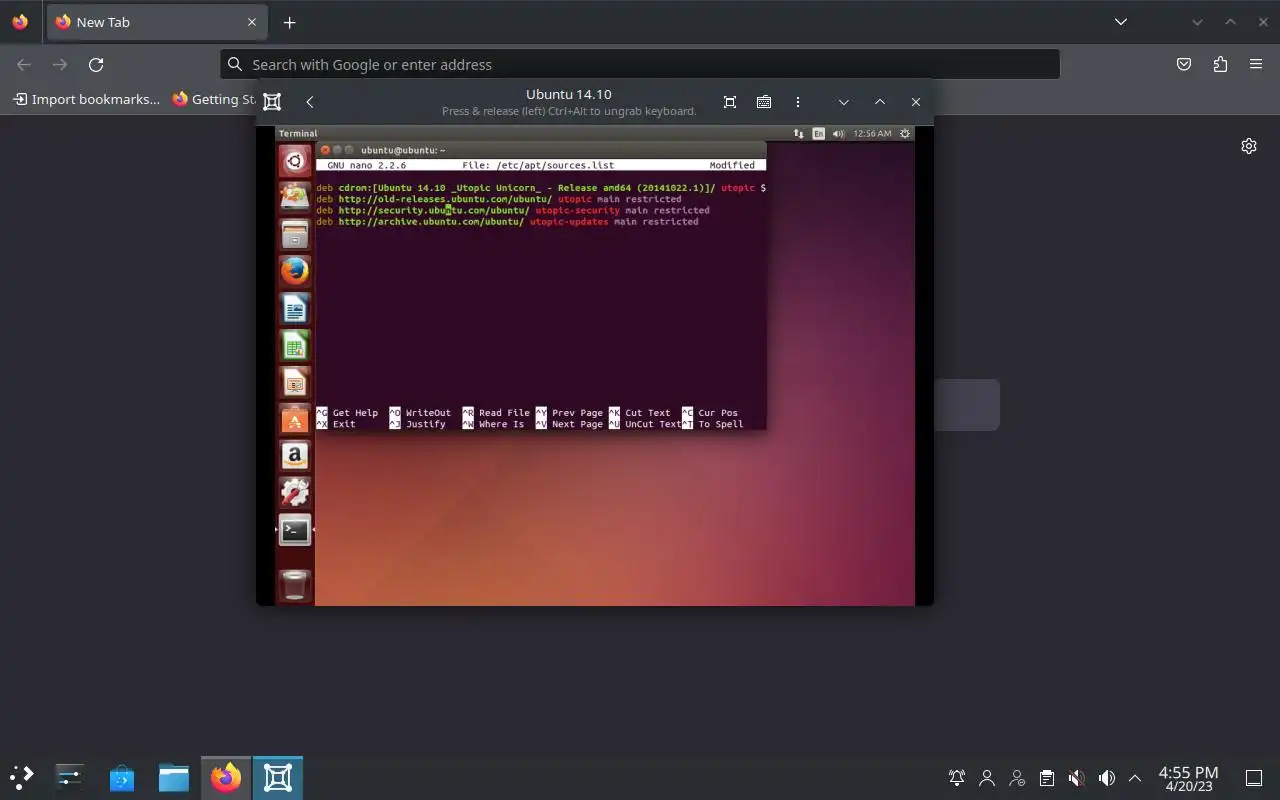Open the Import bookmarks toolbar item
Viewport: 1280px width, 800px height.
point(86,99)
